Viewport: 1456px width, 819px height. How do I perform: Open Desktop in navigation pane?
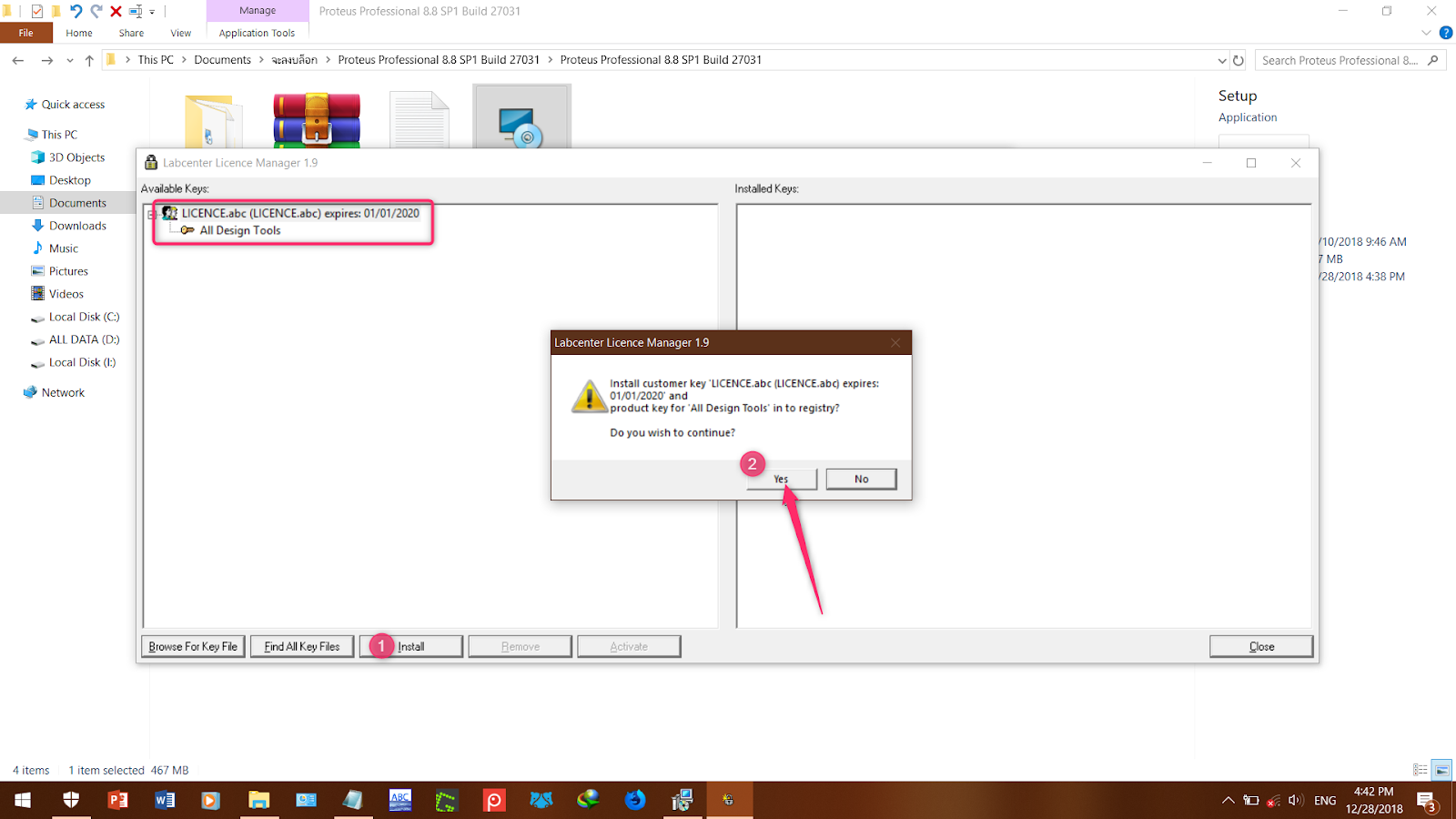click(69, 180)
